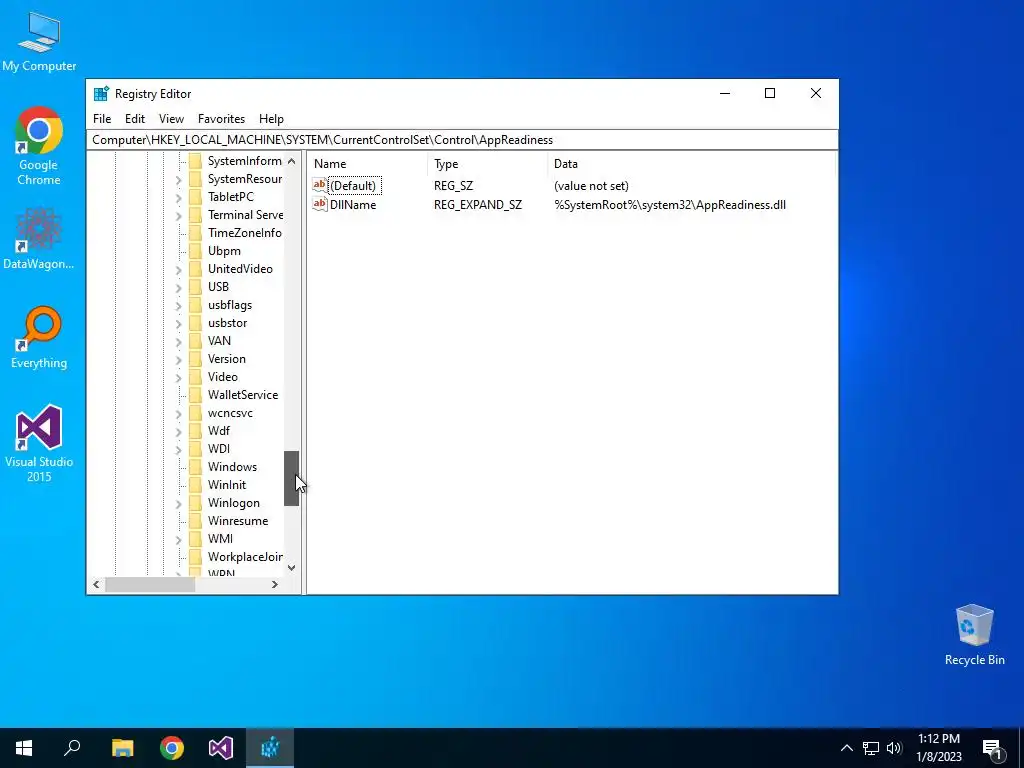Select the WalletService key
The height and width of the screenshot is (768, 1024).
[243, 395]
